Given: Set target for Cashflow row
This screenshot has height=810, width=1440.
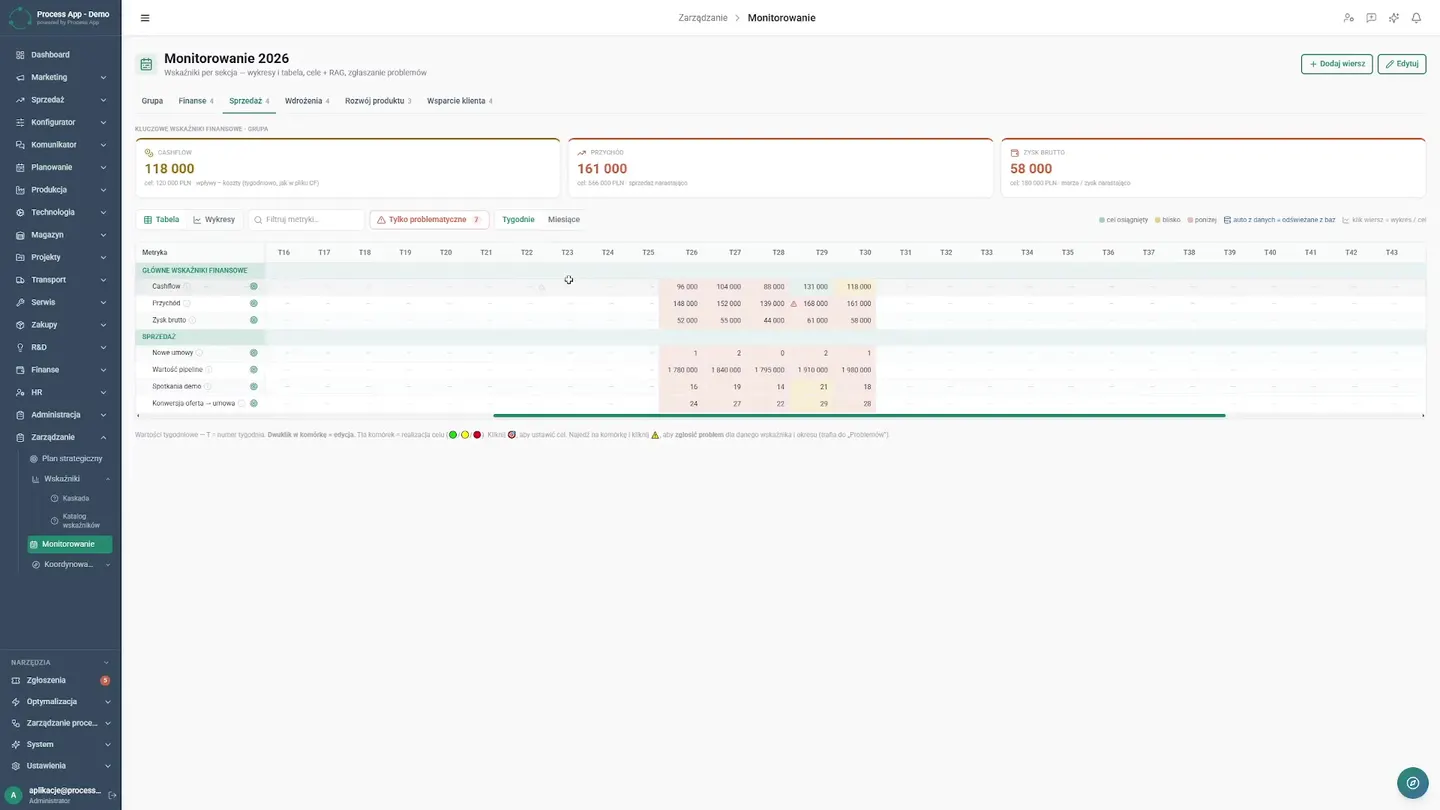Looking at the screenshot, I should click(254, 287).
